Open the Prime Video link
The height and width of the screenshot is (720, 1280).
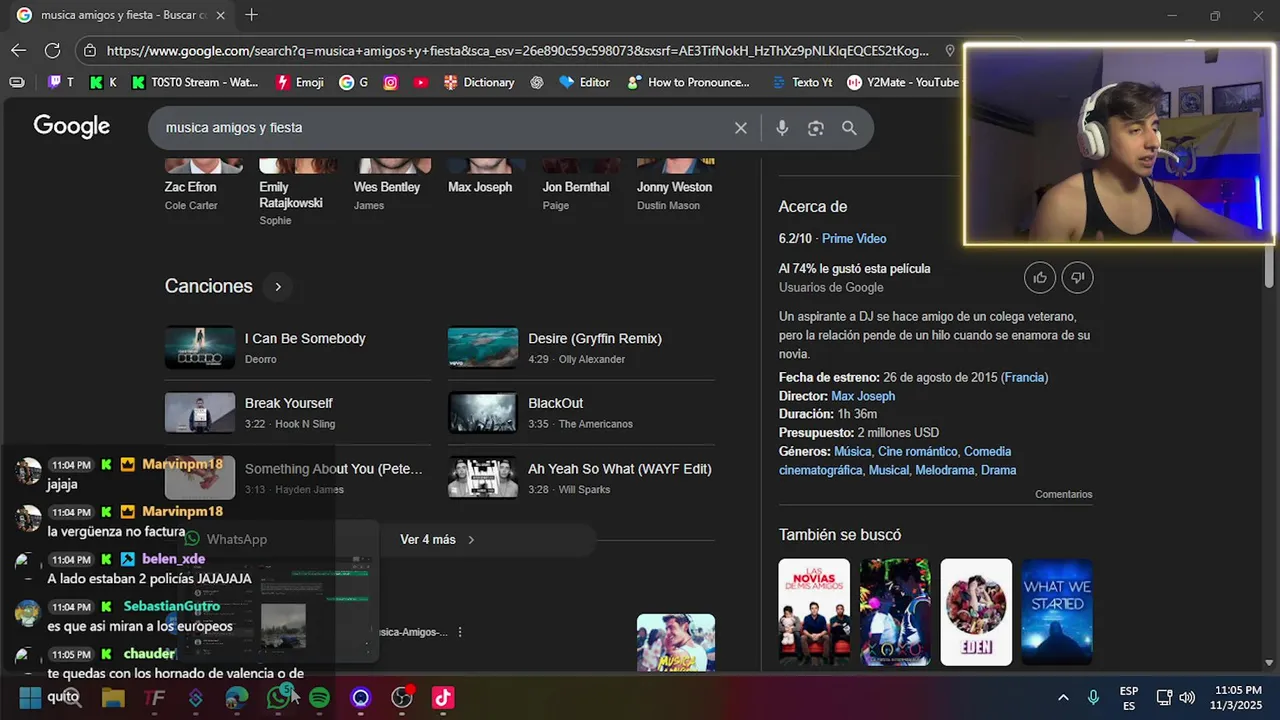coord(854,239)
